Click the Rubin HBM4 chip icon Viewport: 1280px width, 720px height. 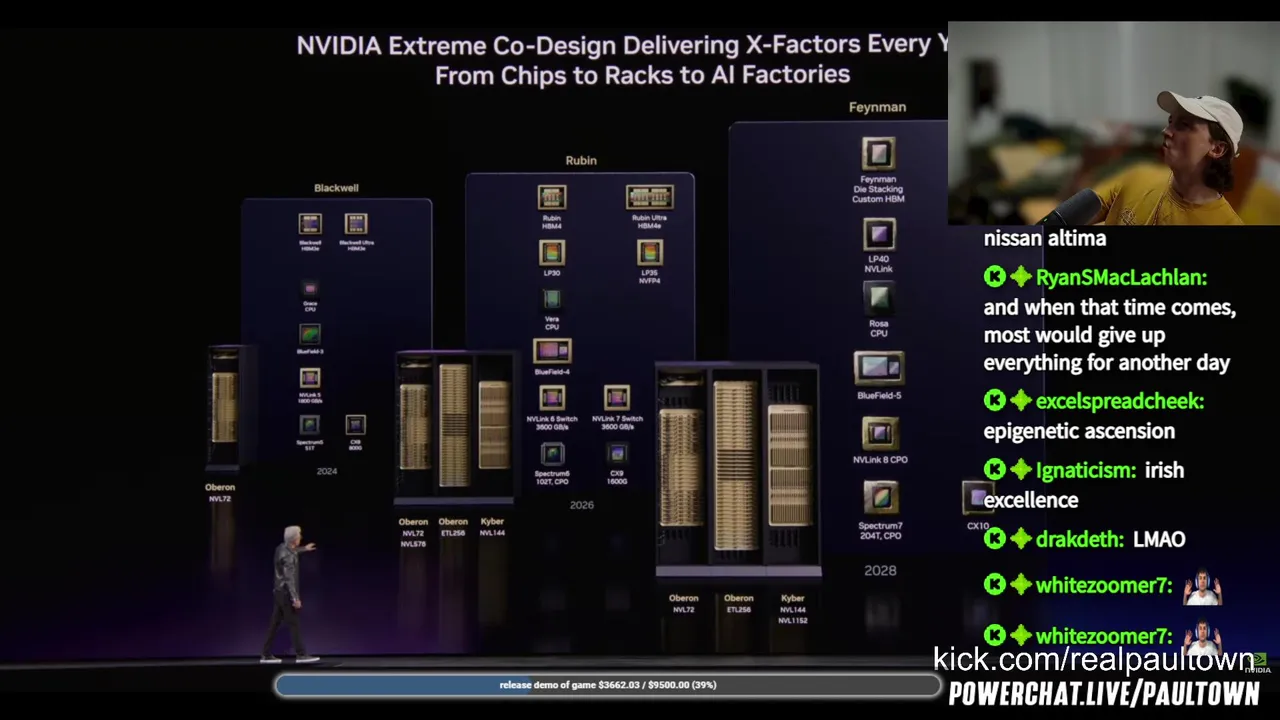(552, 198)
